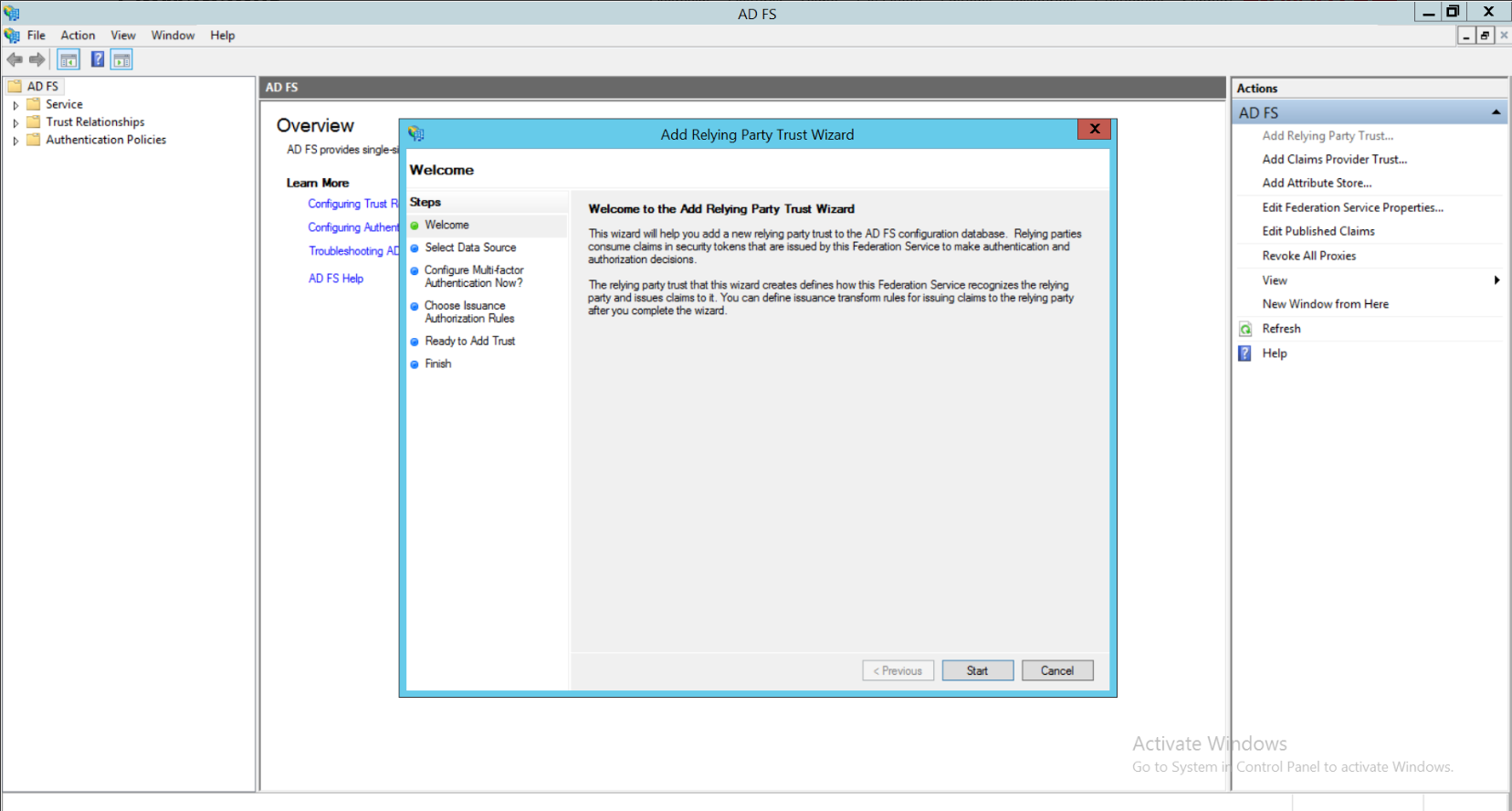This screenshot has width=1512, height=811.
Task: Open the Configuring Trust Relationships link
Action: [353, 204]
